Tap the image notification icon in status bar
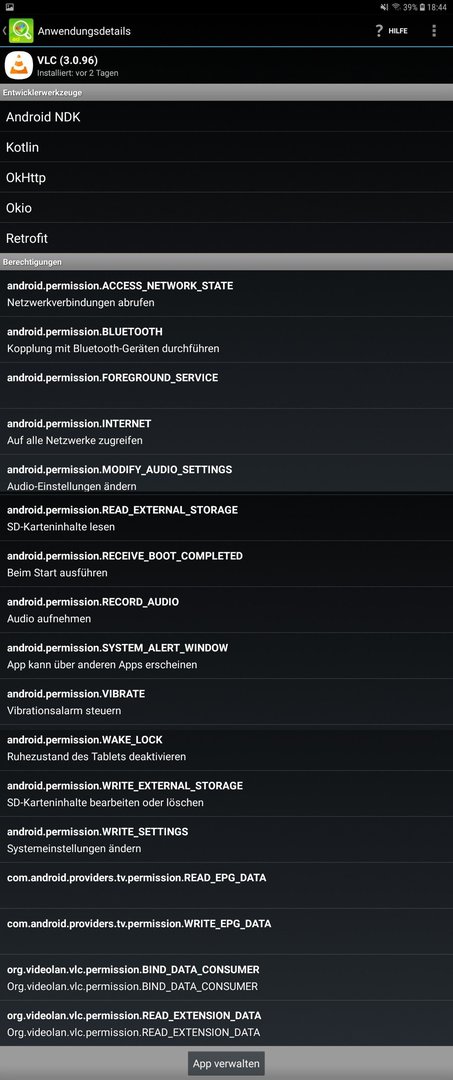This screenshot has height=1080, width=453. point(10,6)
